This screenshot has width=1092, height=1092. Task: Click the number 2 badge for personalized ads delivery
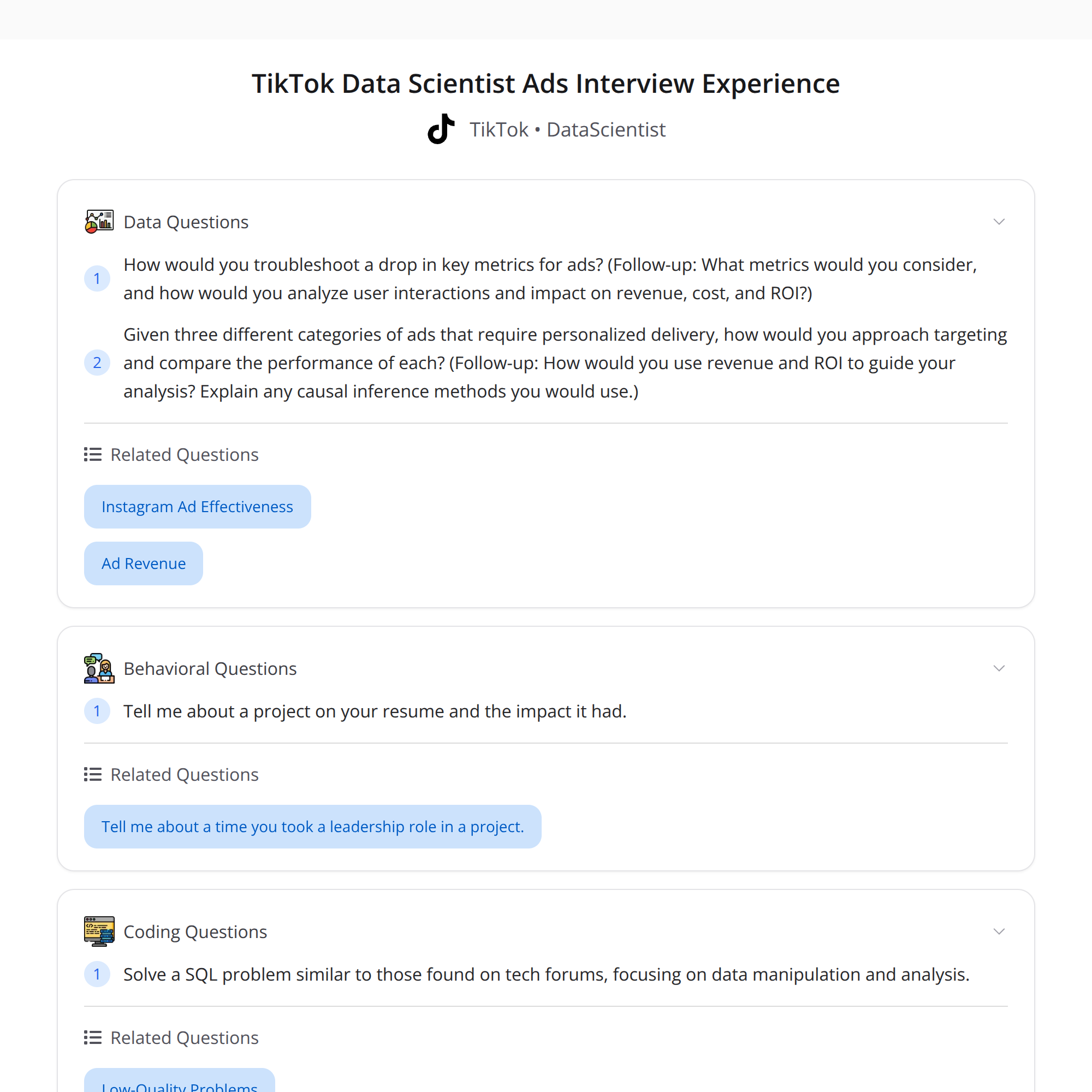pos(97,363)
